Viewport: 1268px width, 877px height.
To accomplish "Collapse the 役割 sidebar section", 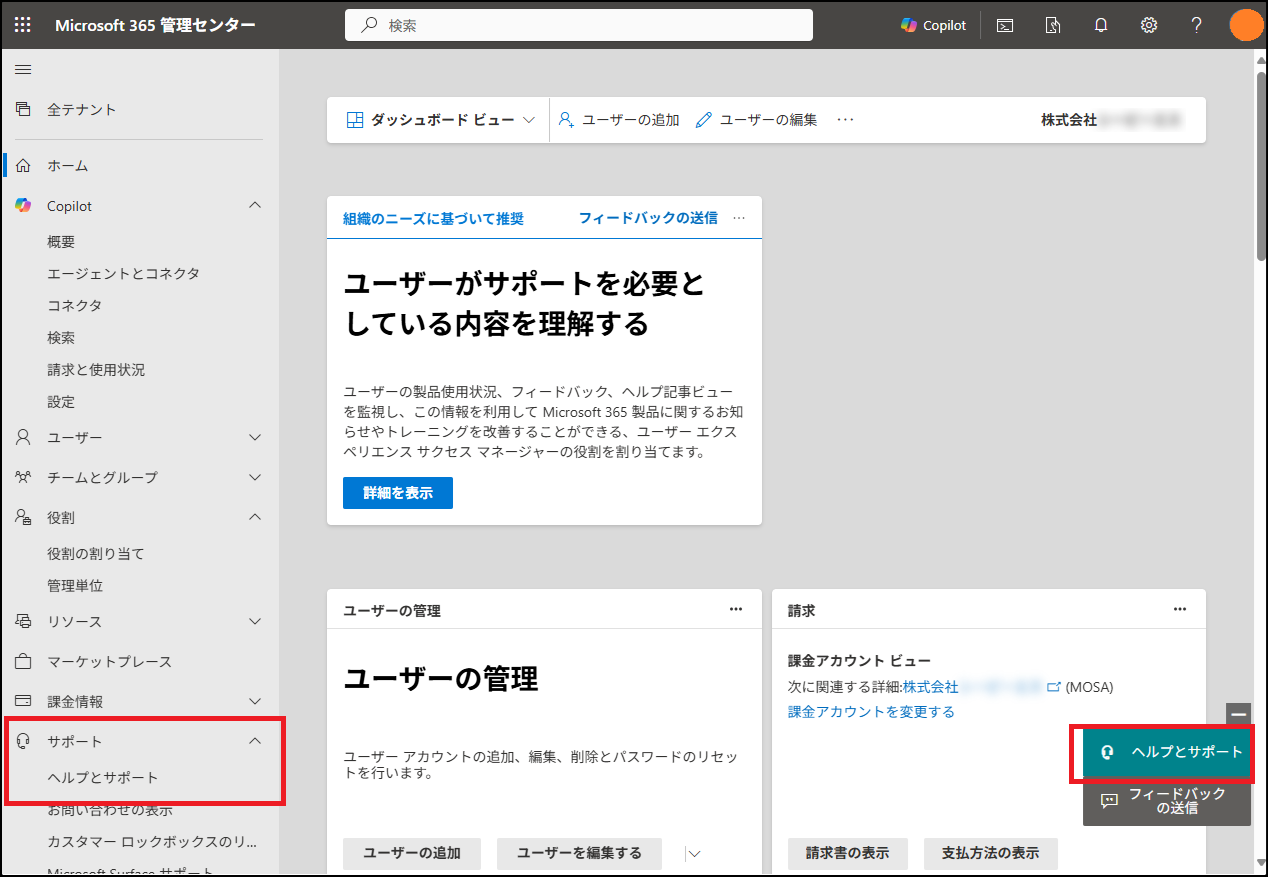I will [256, 517].
